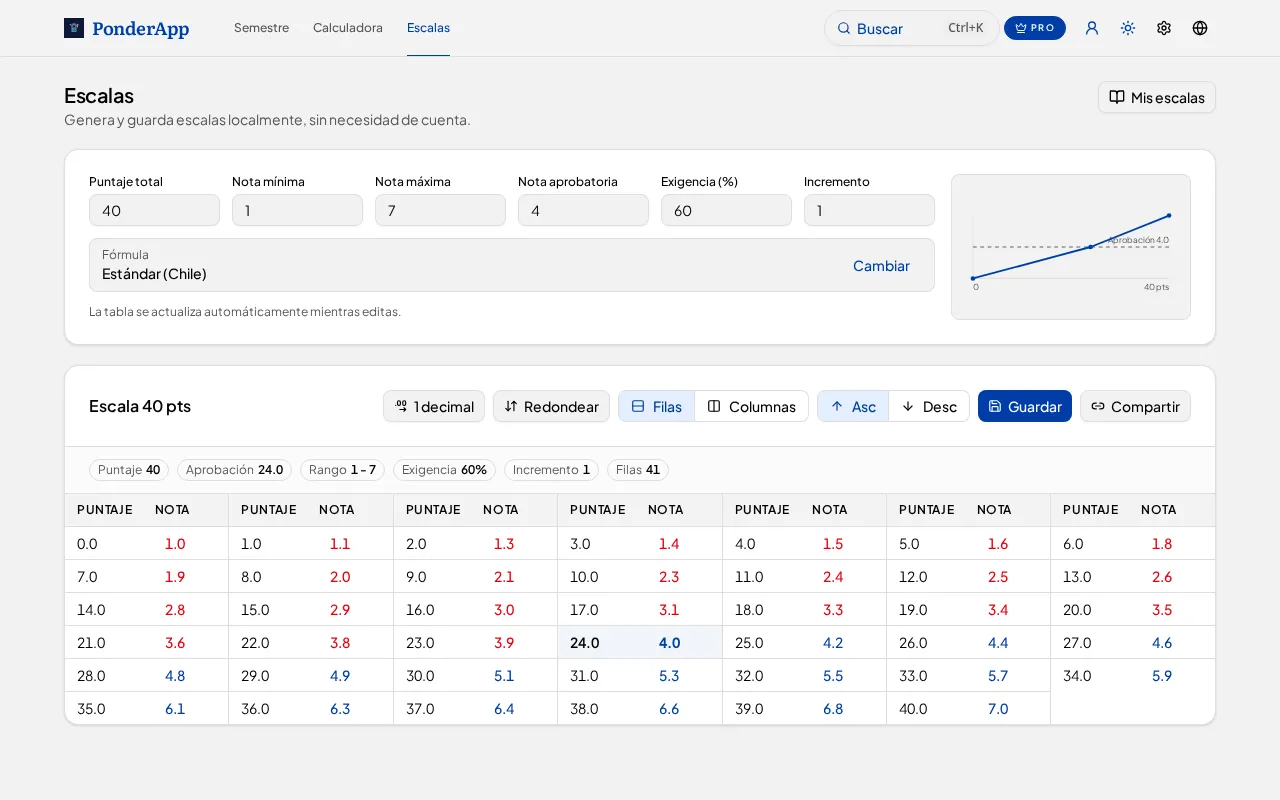Select the Escalas tab
1280x800 pixels.
(x=428, y=28)
